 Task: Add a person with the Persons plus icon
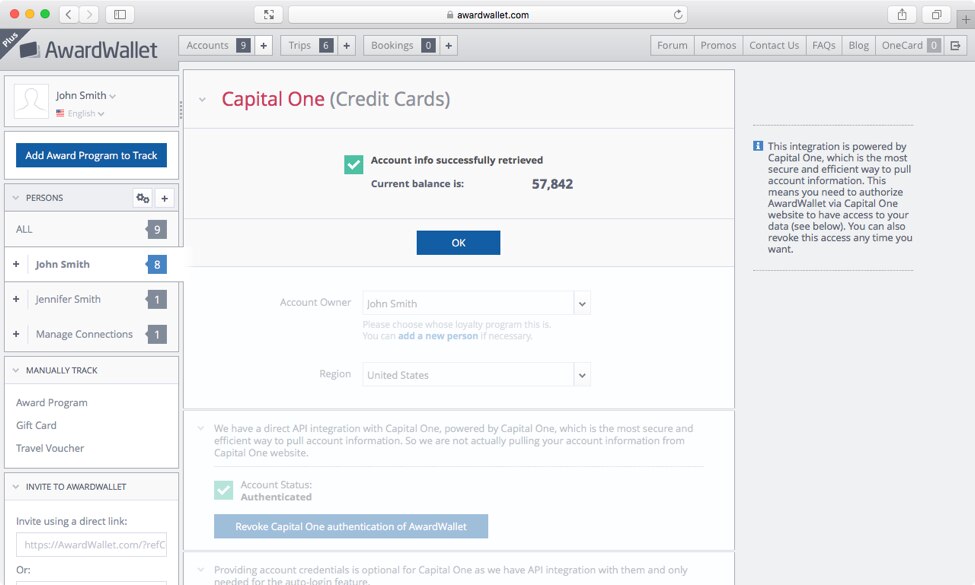pos(164,198)
